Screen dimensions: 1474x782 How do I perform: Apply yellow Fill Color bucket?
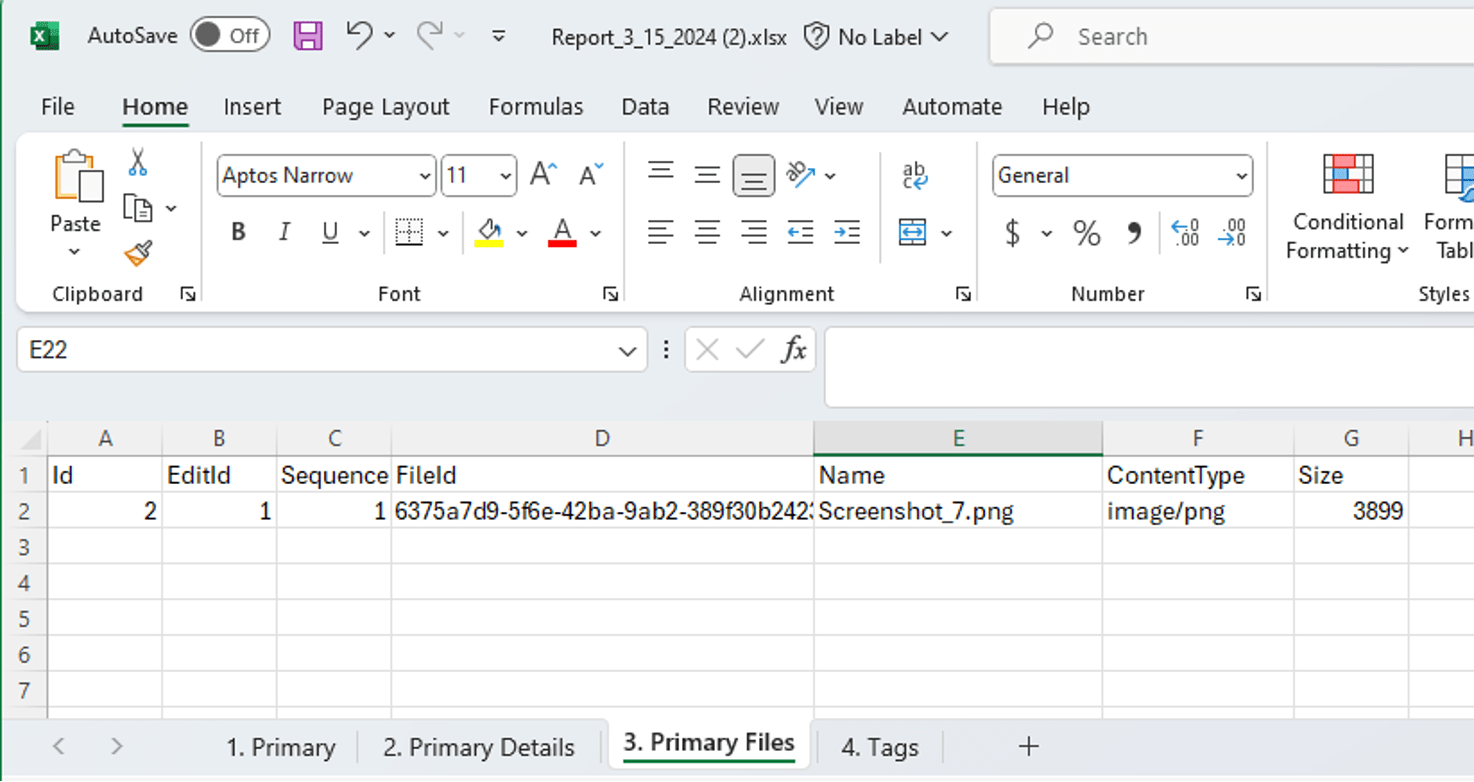489,233
